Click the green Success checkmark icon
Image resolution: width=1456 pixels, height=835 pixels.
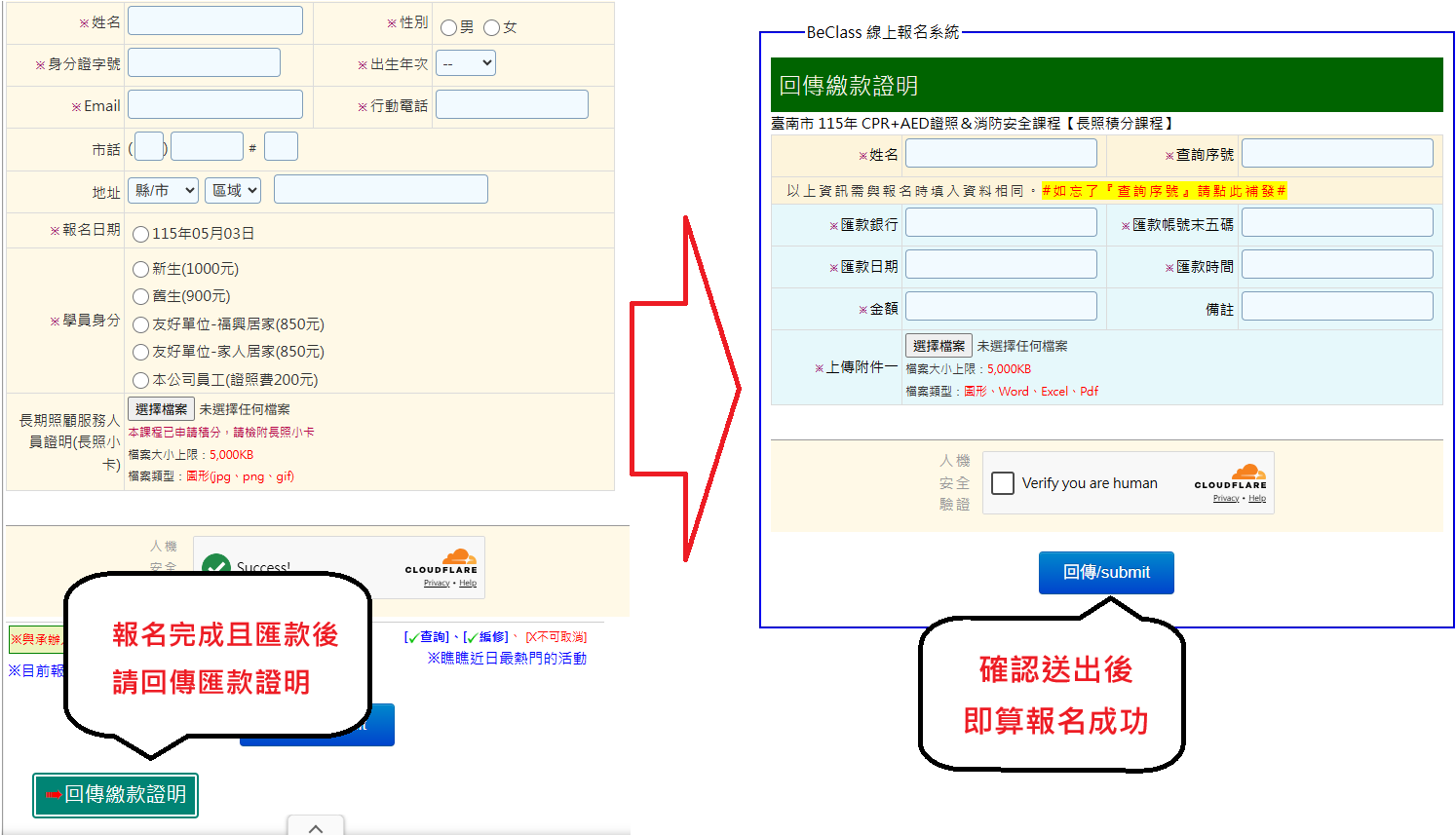coord(215,565)
